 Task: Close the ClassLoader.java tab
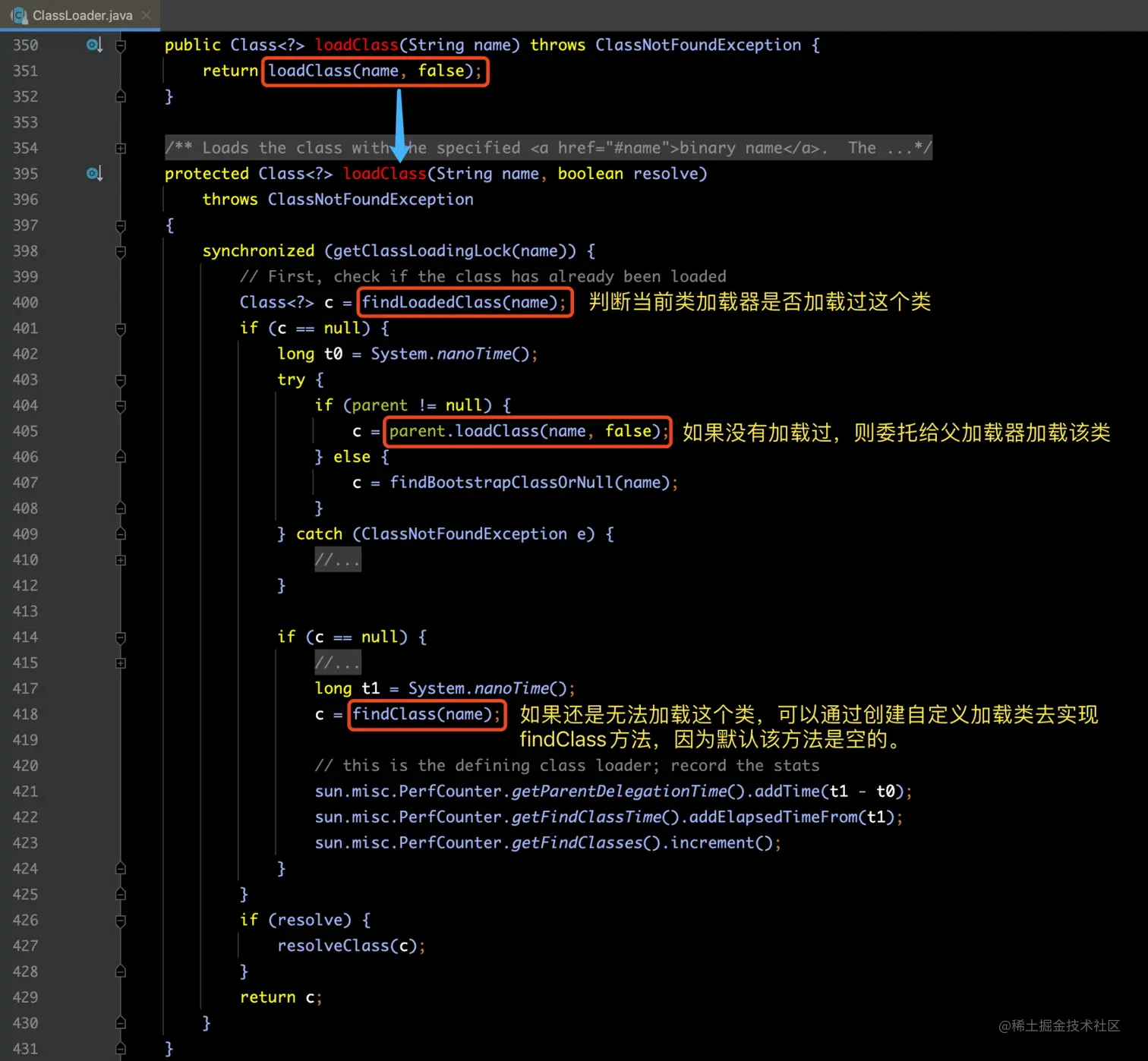click(x=147, y=15)
